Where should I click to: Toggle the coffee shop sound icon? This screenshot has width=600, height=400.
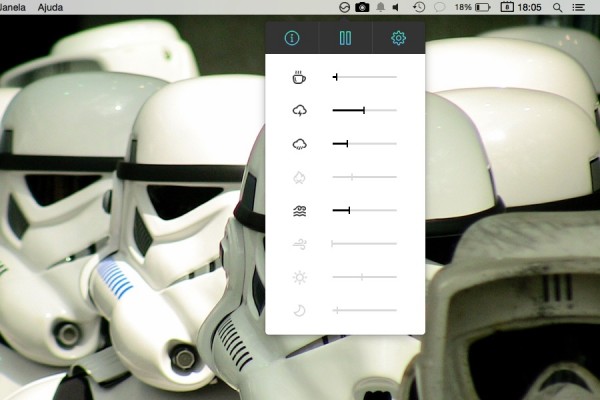coord(299,77)
